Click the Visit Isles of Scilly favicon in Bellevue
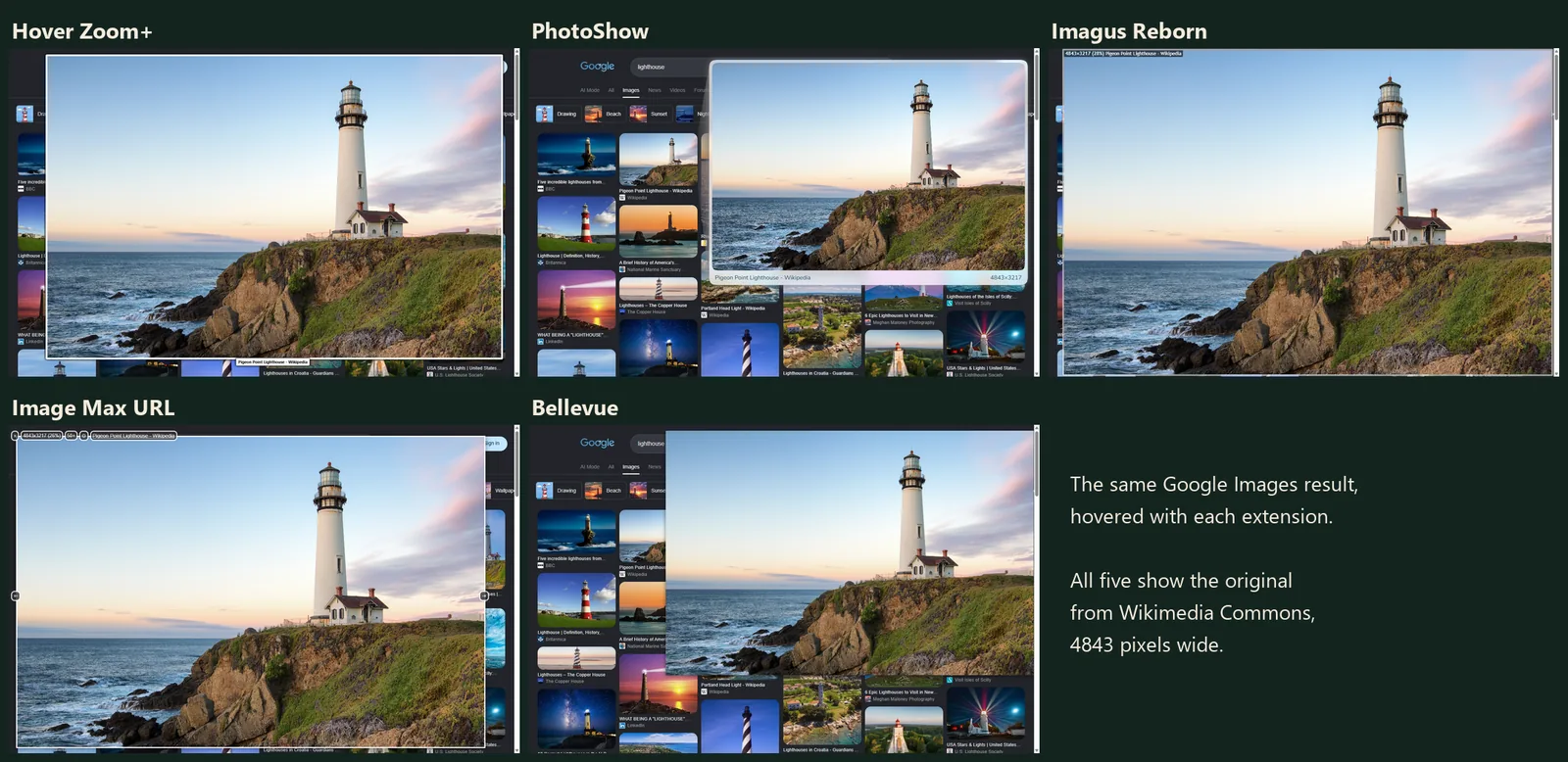Image resolution: width=1568 pixels, height=762 pixels. (x=950, y=680)
